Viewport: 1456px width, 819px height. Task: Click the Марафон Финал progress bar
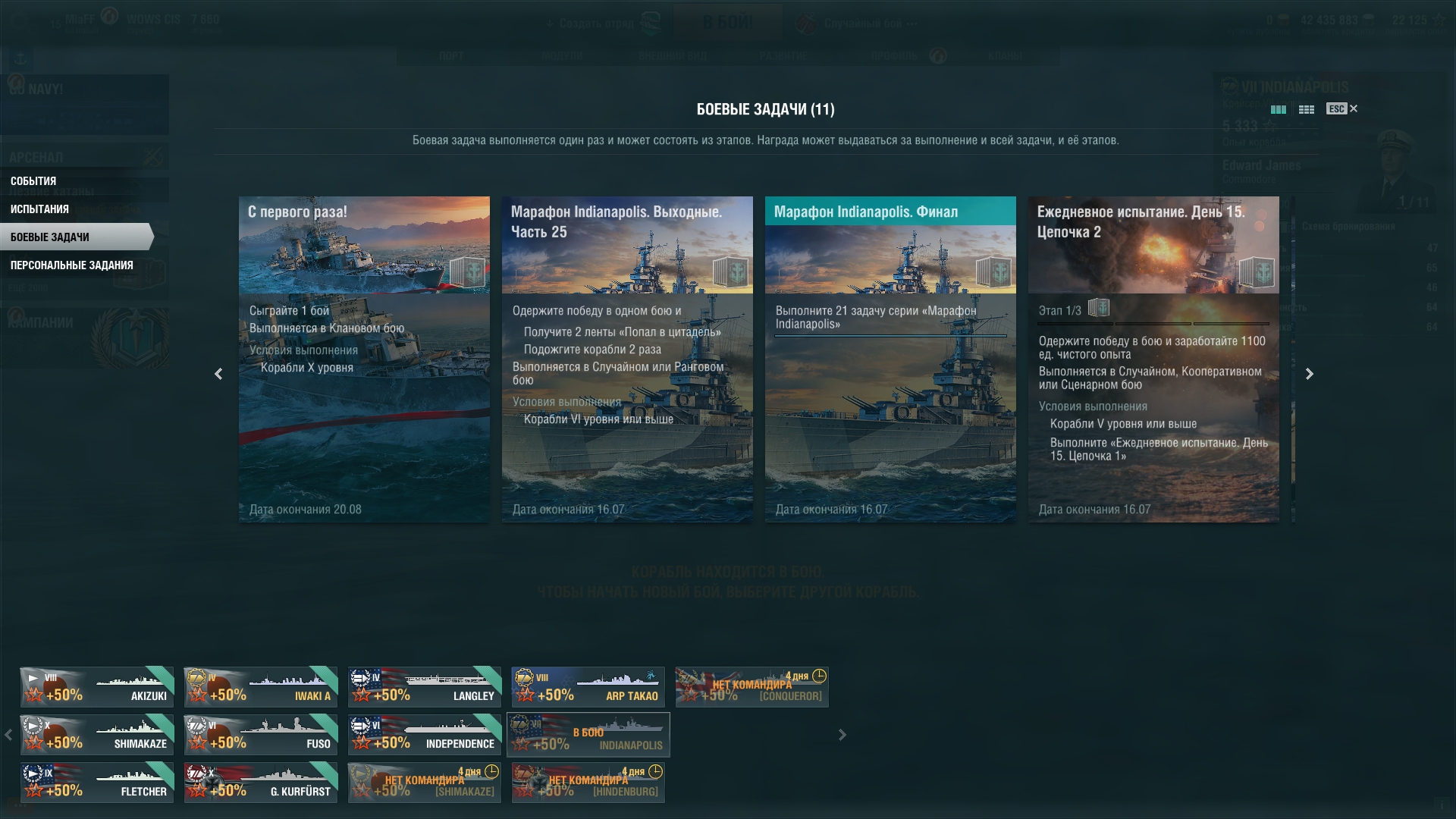pos(890,335)
